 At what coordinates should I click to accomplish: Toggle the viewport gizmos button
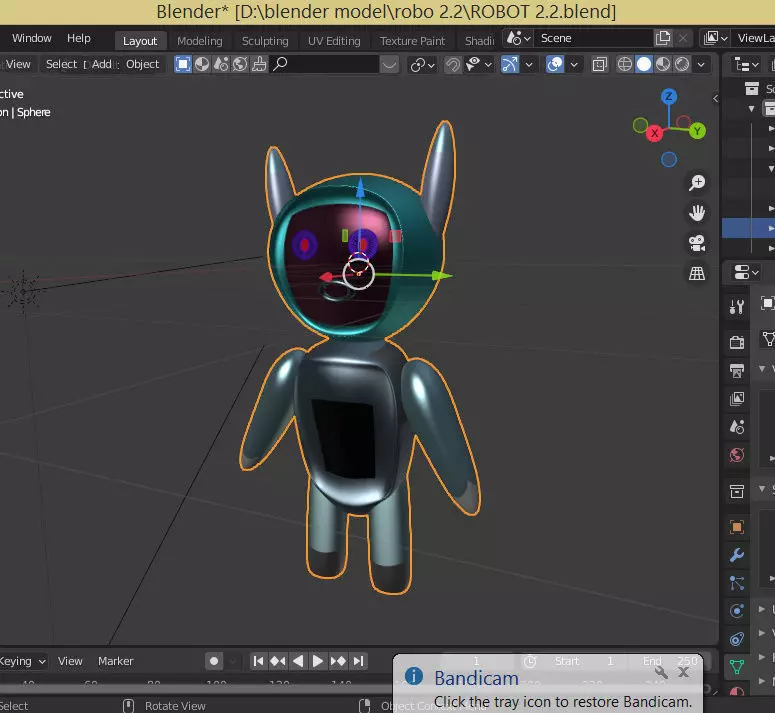coord(510,64)
